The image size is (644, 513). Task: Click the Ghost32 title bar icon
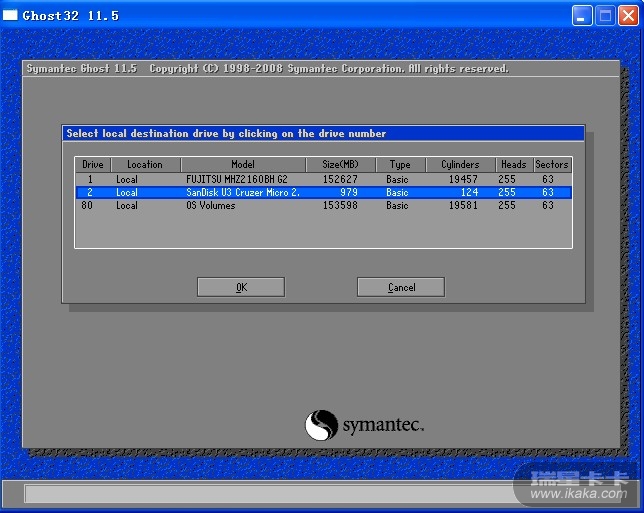(11, 15)
